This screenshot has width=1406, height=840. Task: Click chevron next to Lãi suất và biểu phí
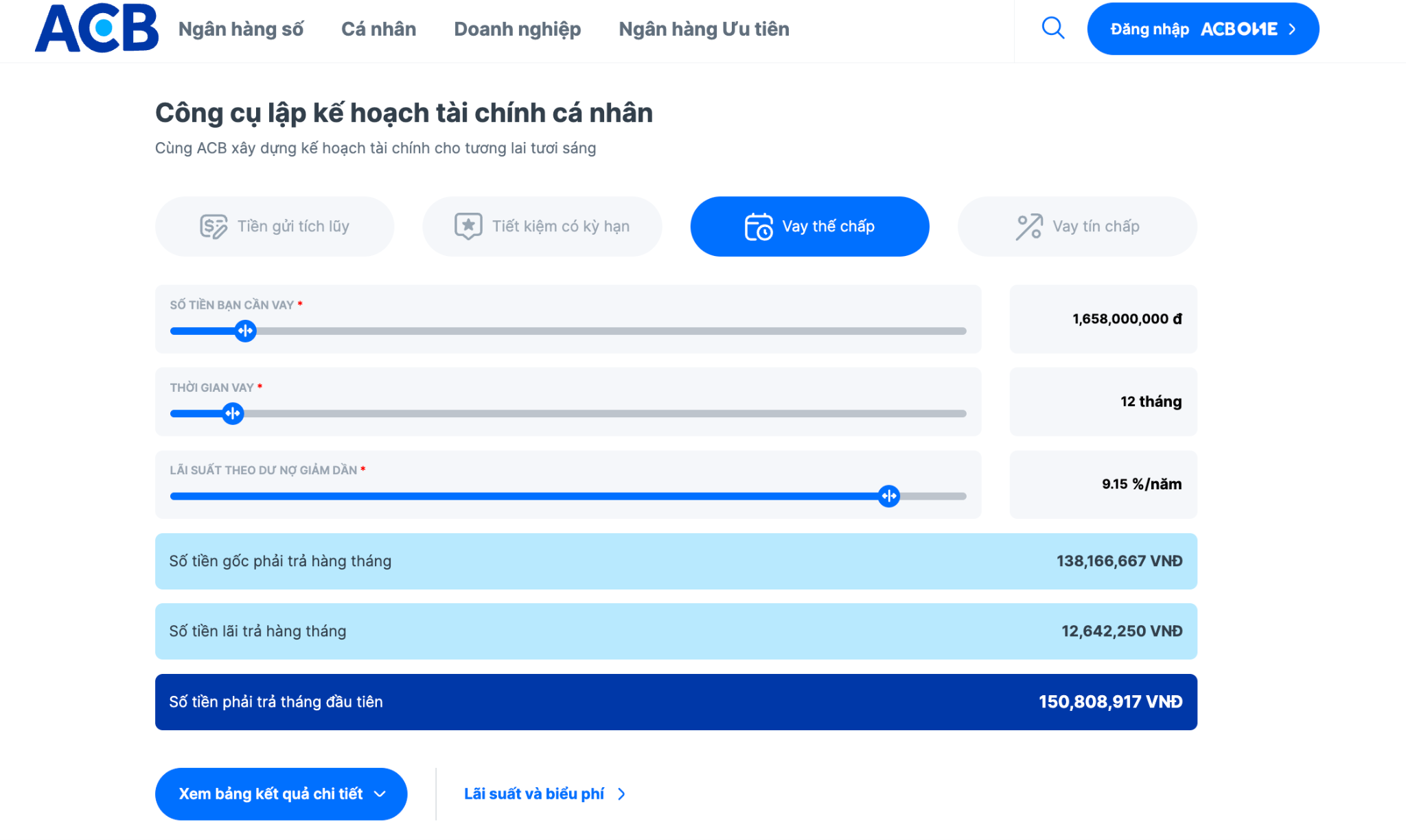click(621, 794)
